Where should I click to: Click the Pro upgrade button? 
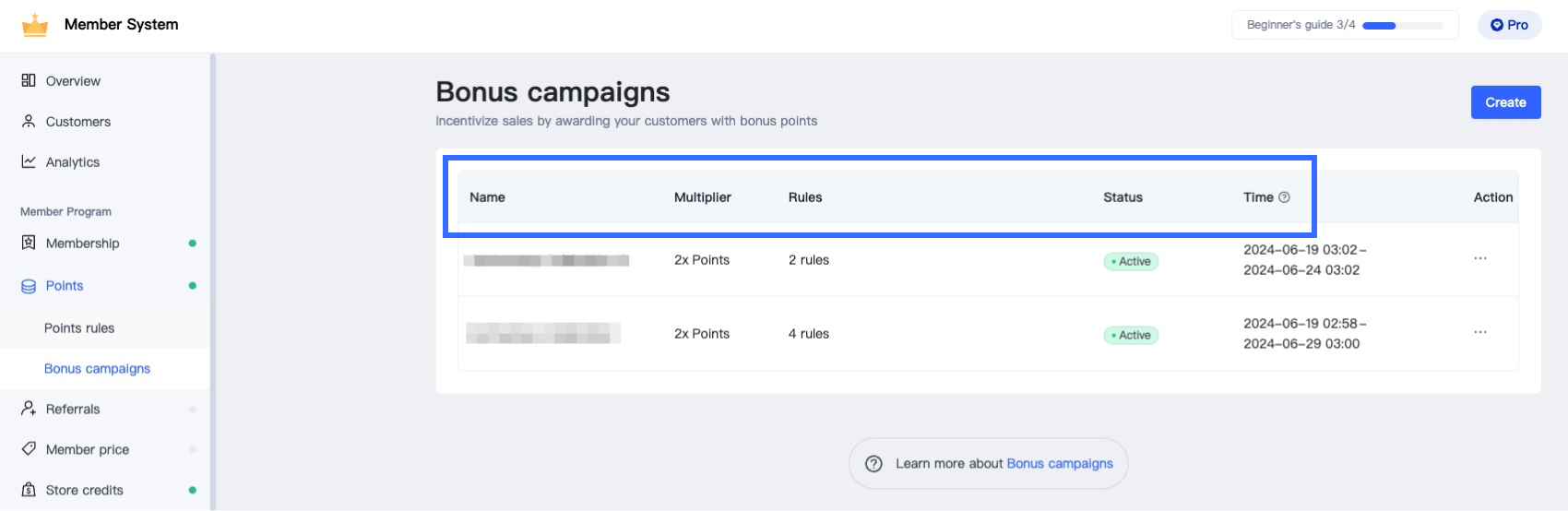point(1509,25)
